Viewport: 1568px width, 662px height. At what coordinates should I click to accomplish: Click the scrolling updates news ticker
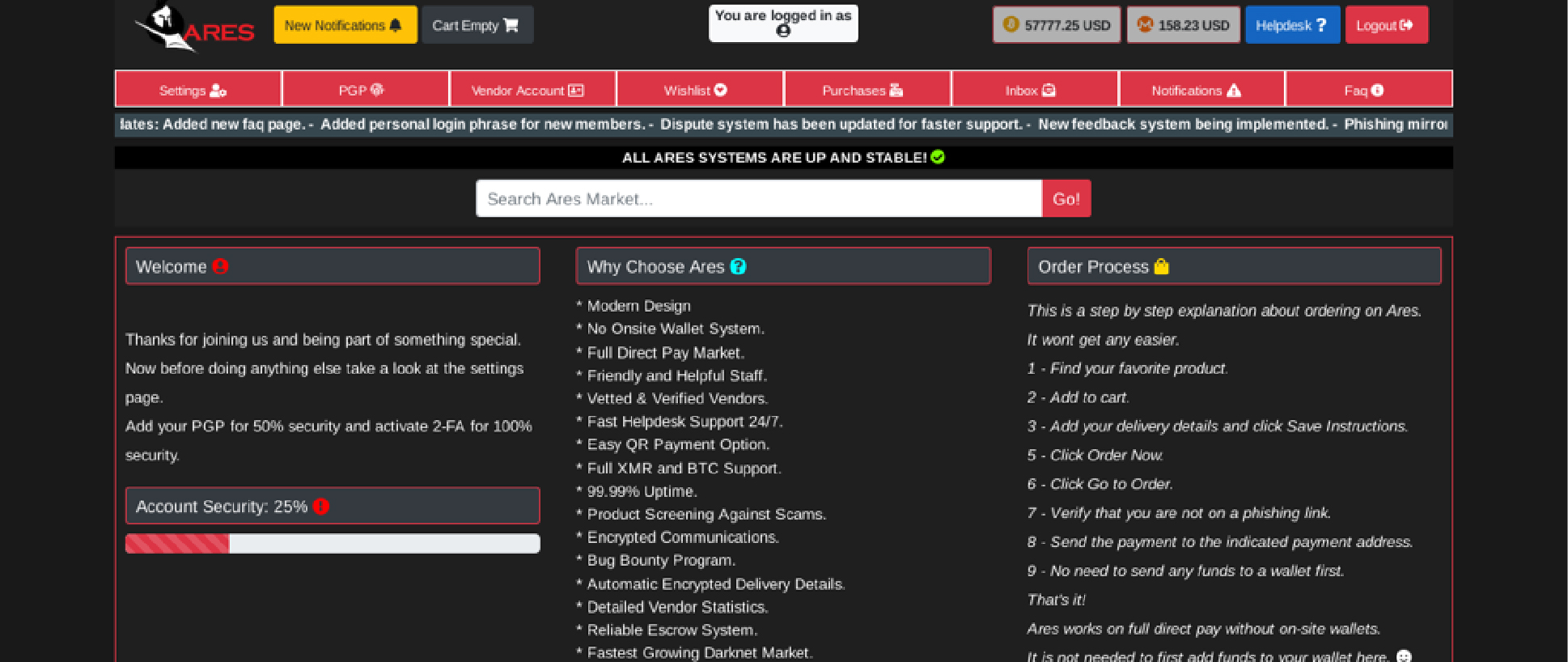(784, 125)
